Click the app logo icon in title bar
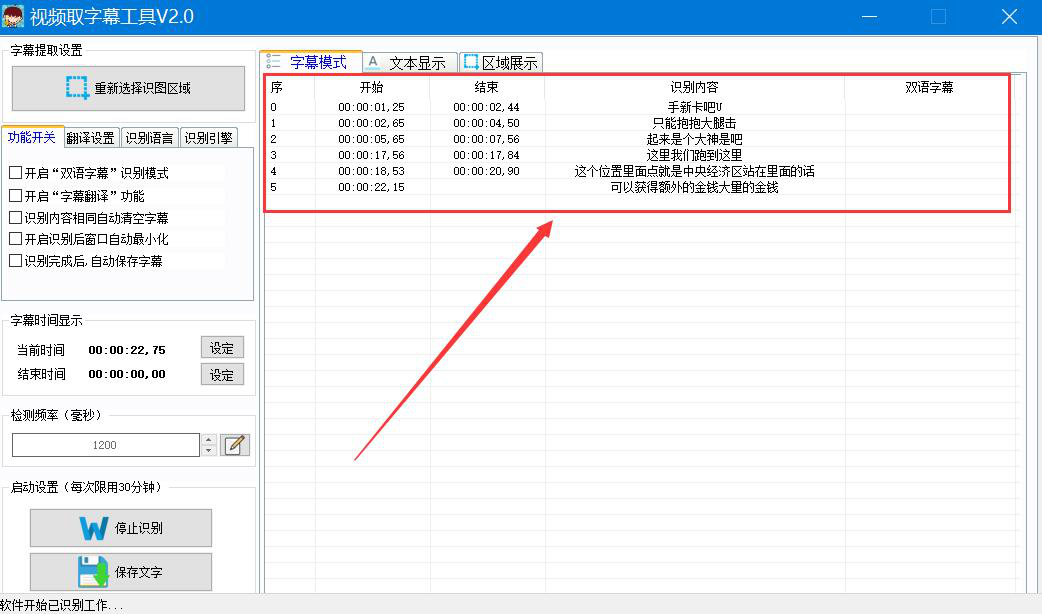 click(x=13, y=16)
